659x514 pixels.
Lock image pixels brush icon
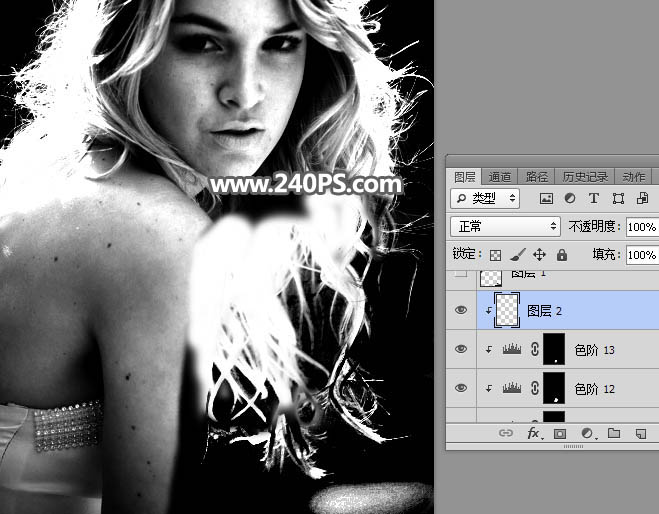(x=518, y=254)
